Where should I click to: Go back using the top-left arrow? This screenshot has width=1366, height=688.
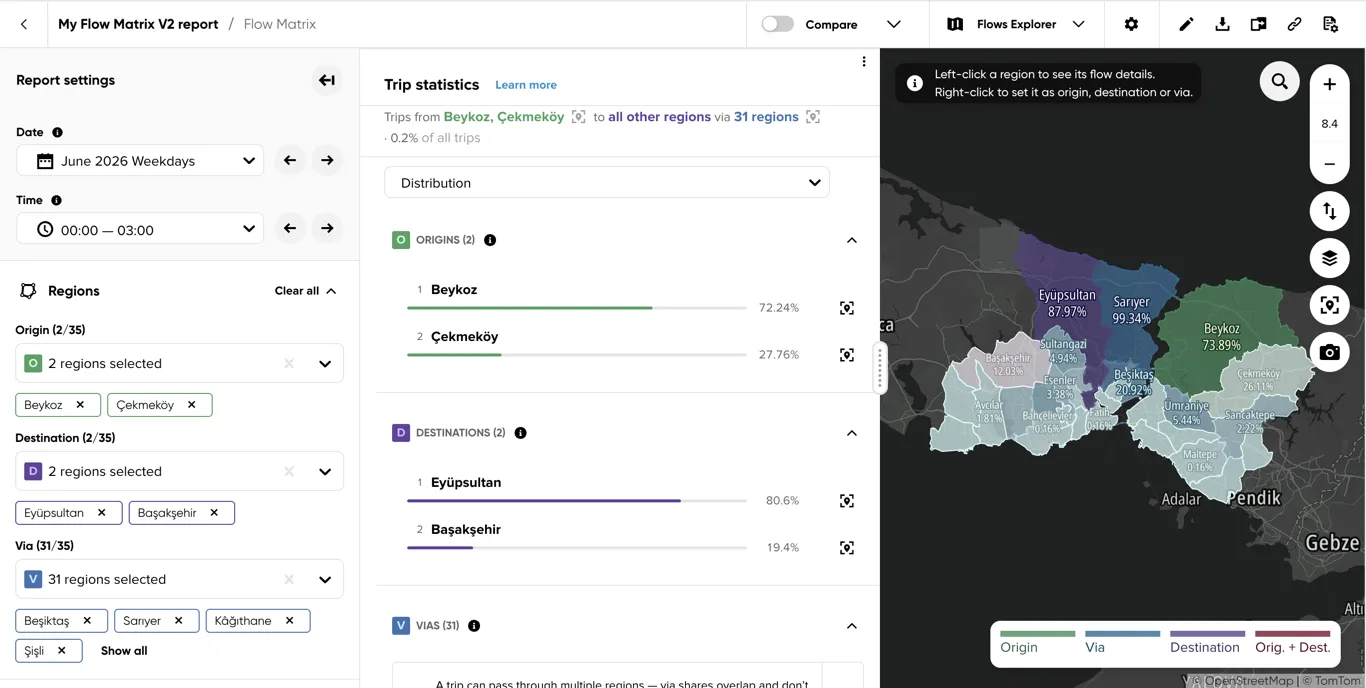point(24,24)
